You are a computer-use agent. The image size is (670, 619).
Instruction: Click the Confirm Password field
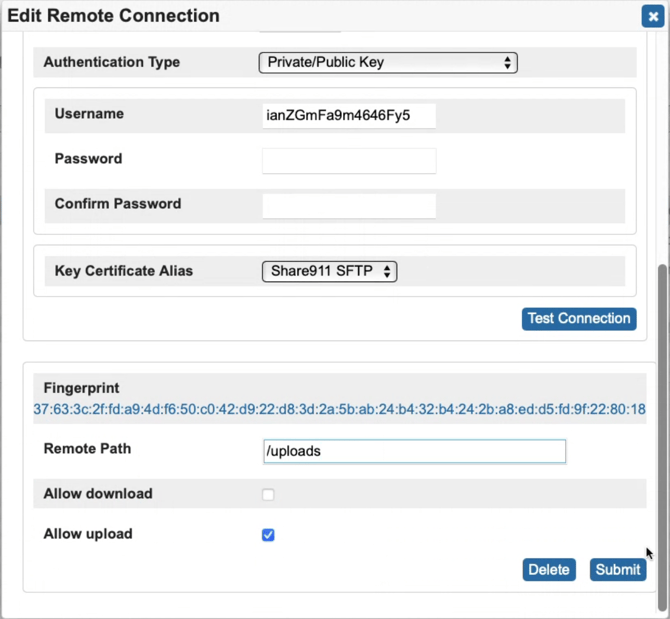349,205
